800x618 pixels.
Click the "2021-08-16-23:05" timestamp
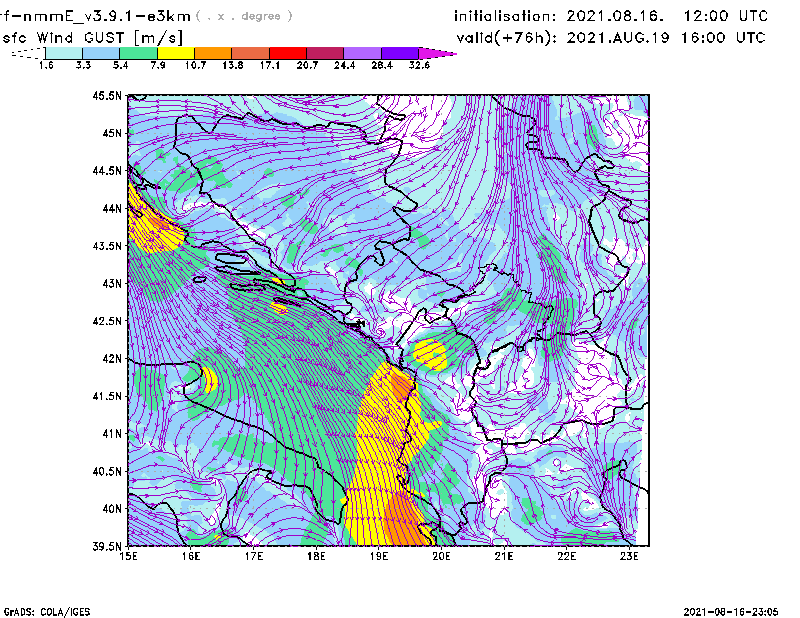[731, 612]
